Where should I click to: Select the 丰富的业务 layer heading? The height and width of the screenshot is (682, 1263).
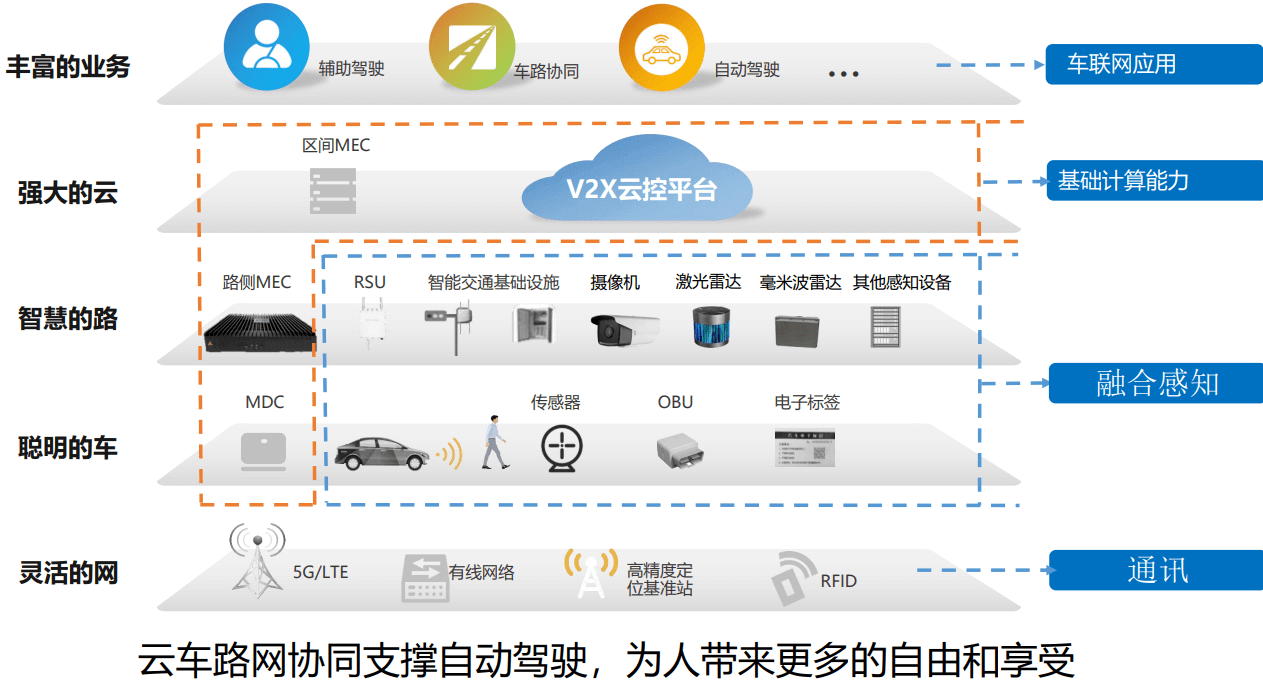click(68, 66)
